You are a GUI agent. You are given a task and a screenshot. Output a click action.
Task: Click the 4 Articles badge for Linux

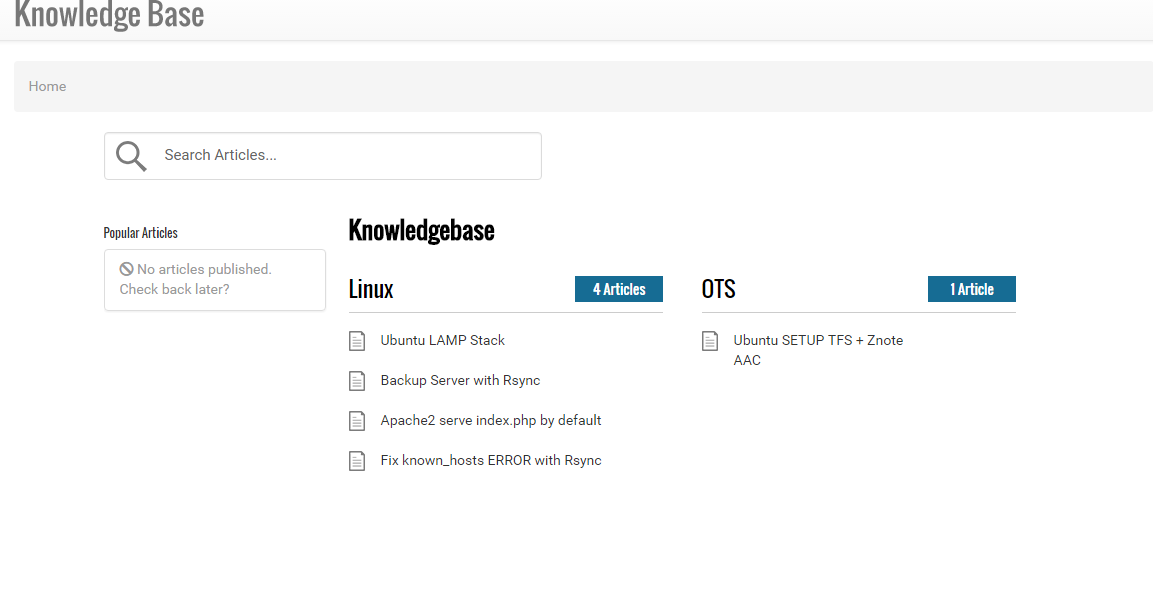(618, 289)
